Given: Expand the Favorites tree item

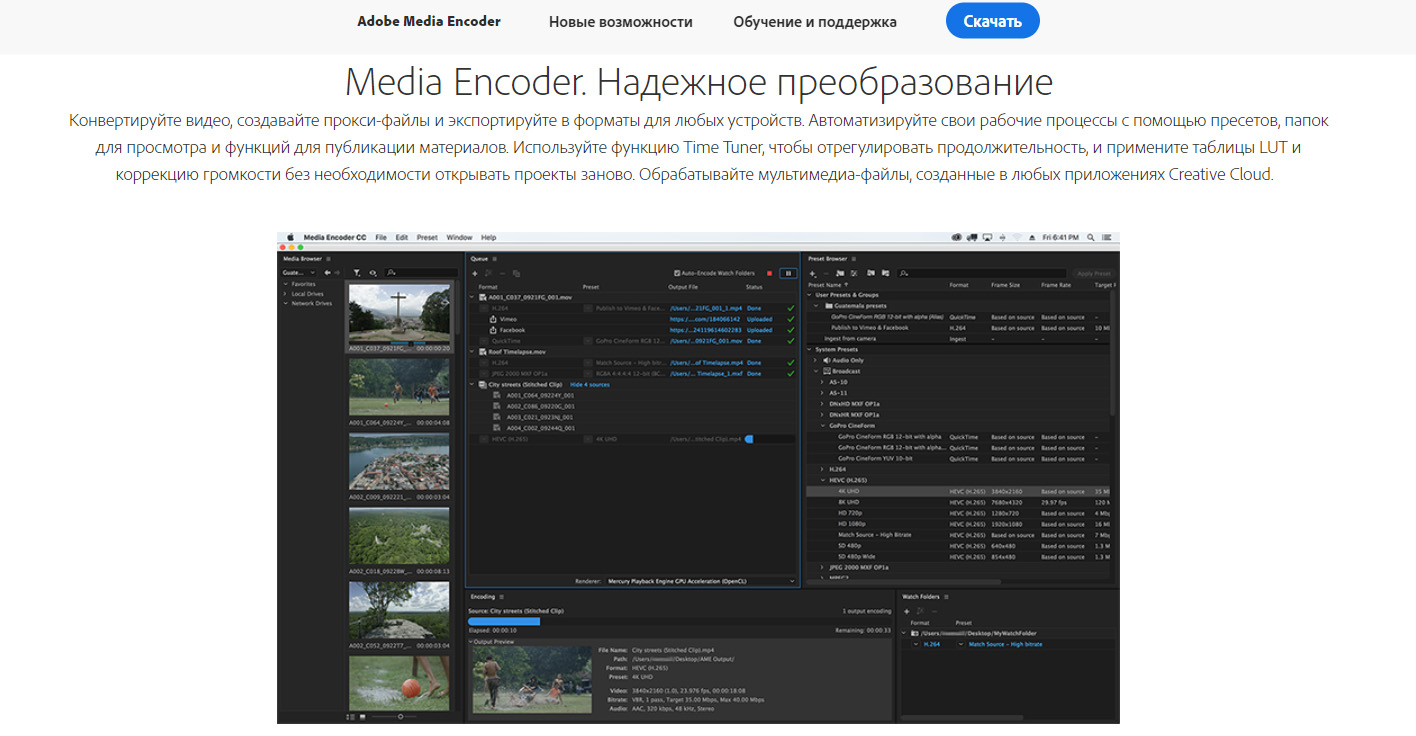Looking at the screenshot, I should click(x=285, y=284).
